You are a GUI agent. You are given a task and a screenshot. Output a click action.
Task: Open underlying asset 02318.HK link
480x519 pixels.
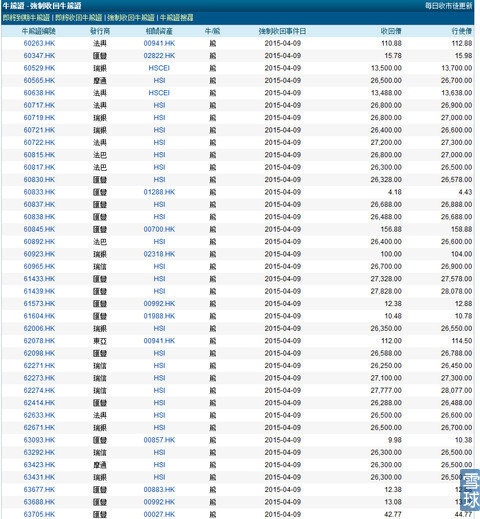coord(159,254)
